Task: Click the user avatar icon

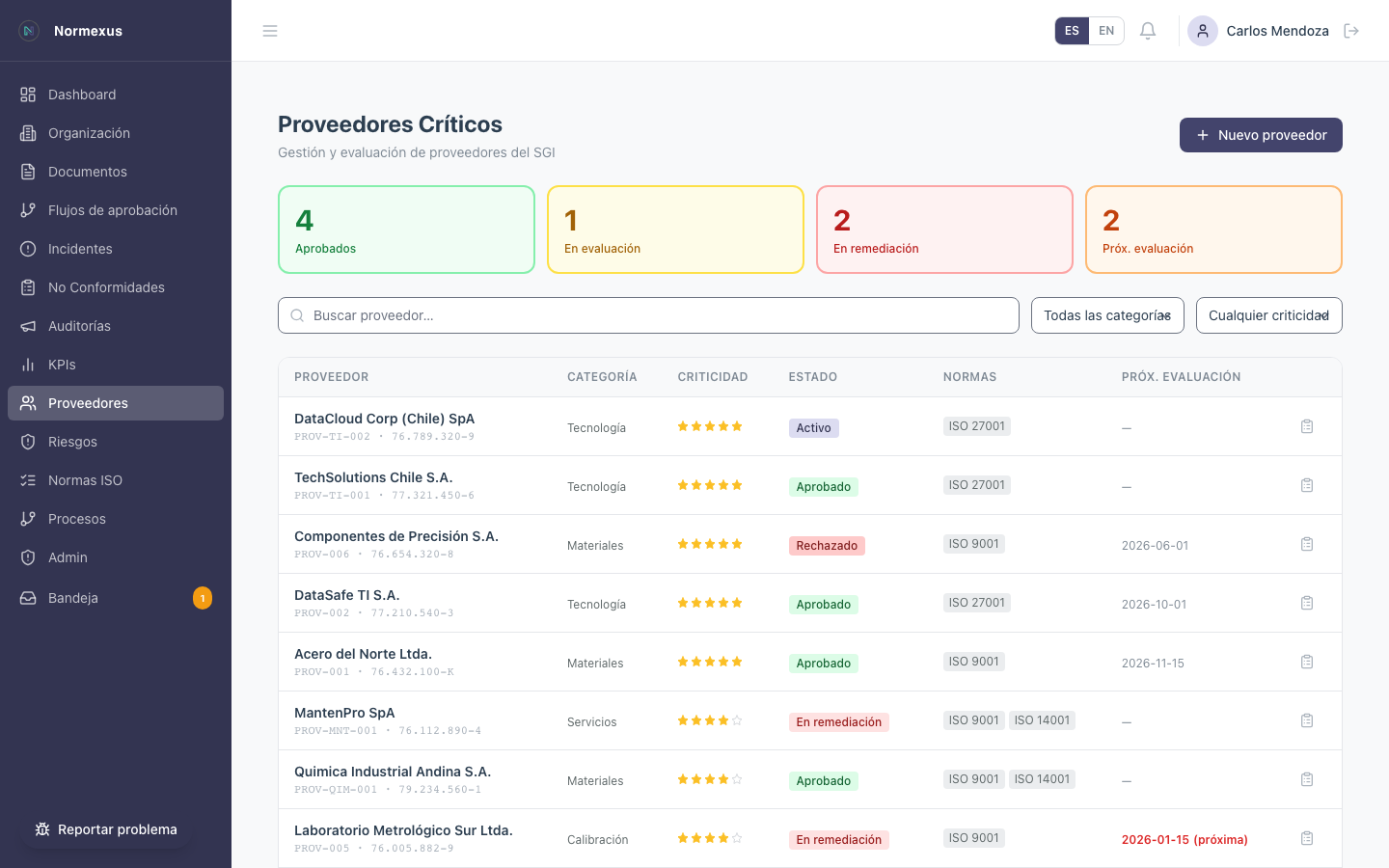Action: coord(1203,31)
